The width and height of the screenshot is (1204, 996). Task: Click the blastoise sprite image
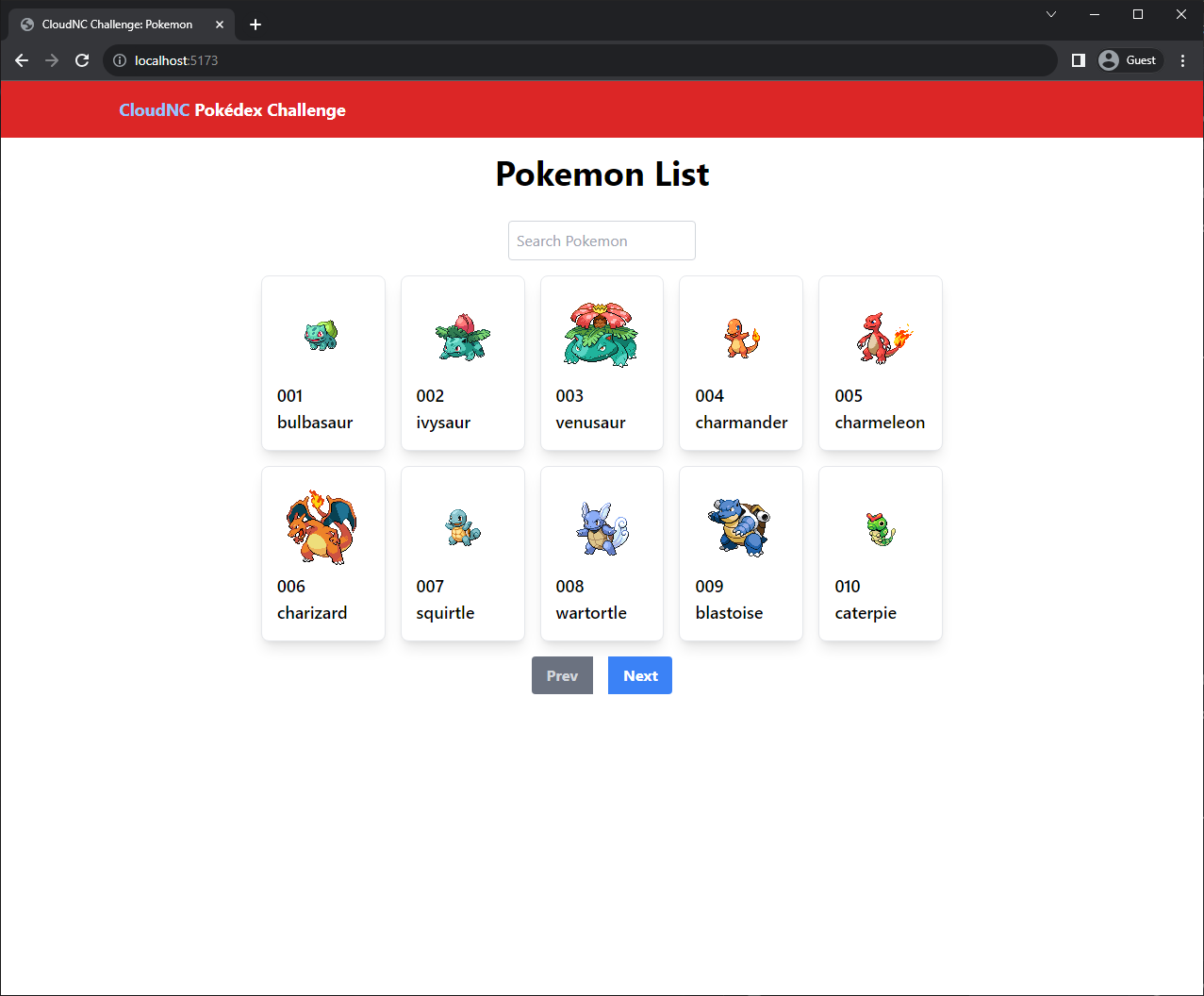tap(741, 526)
